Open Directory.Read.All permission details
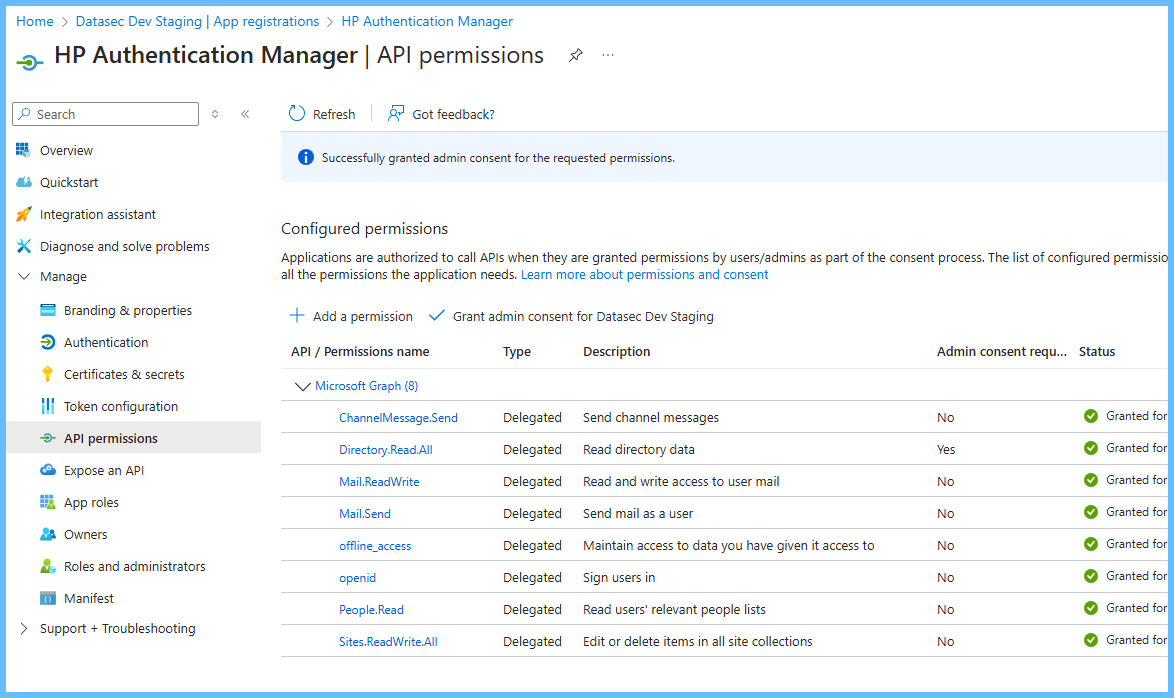Viewport: 1174px width, 698px height. coord(386,450)
